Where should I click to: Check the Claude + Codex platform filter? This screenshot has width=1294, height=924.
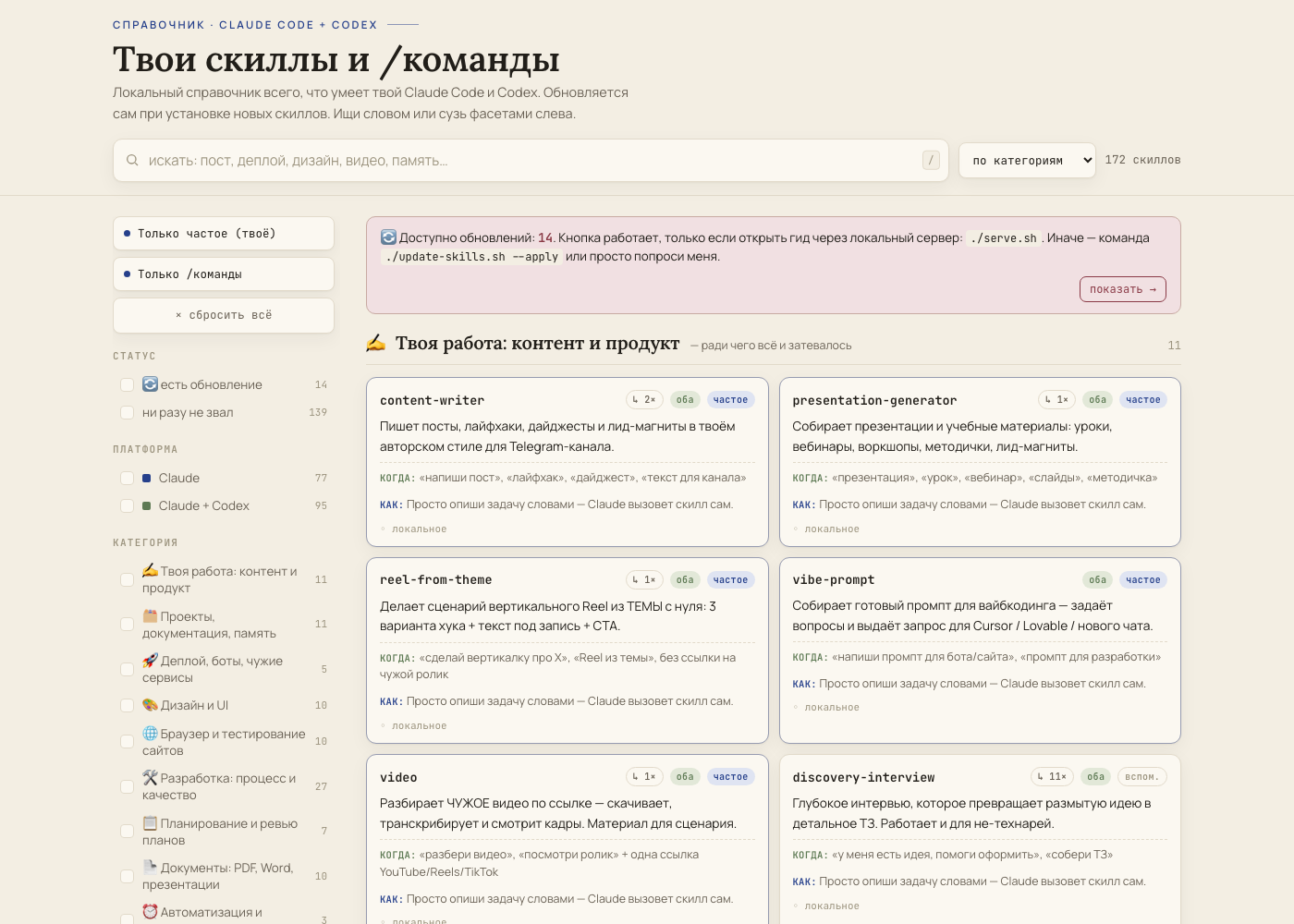pos(128,505)
